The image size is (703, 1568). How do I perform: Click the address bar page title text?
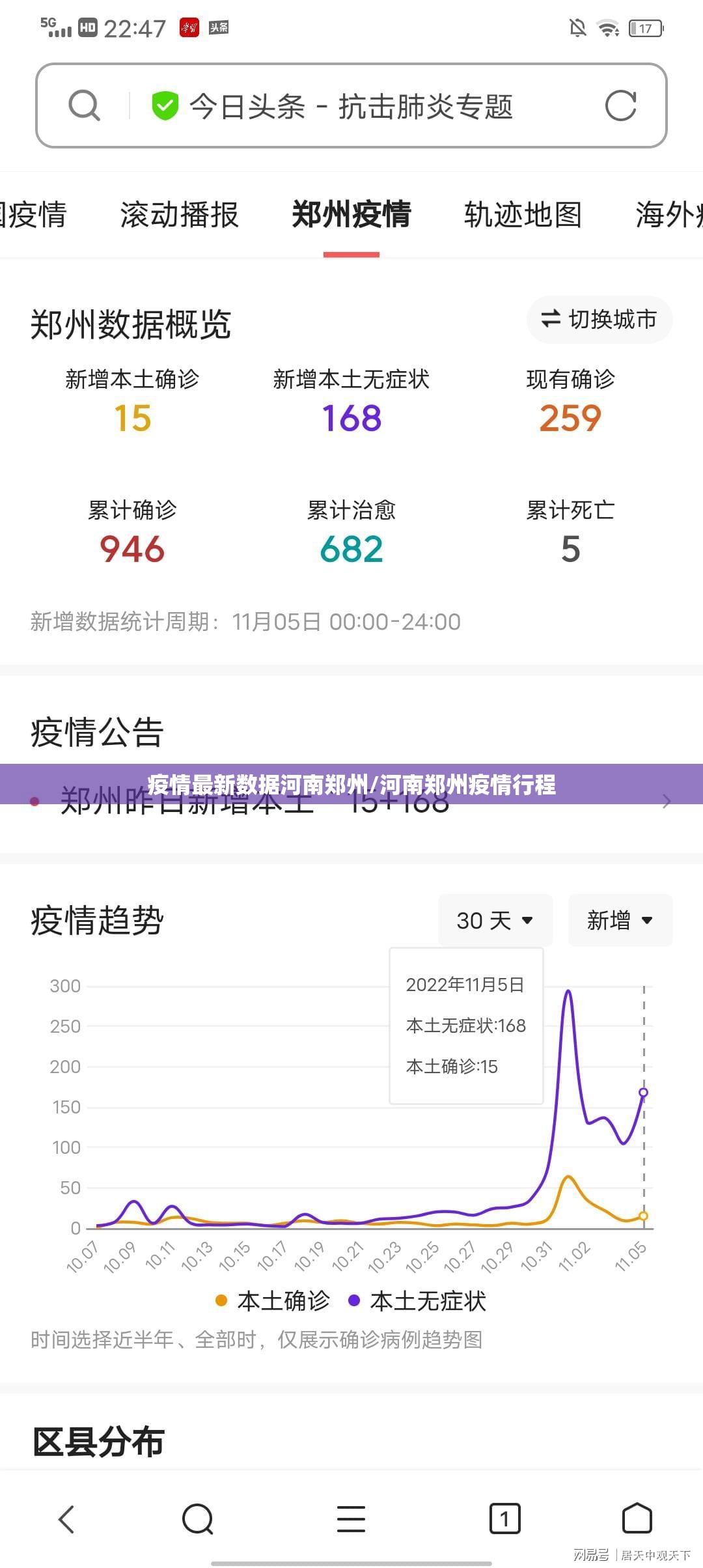pyautogui.click(x=351, y=106)
